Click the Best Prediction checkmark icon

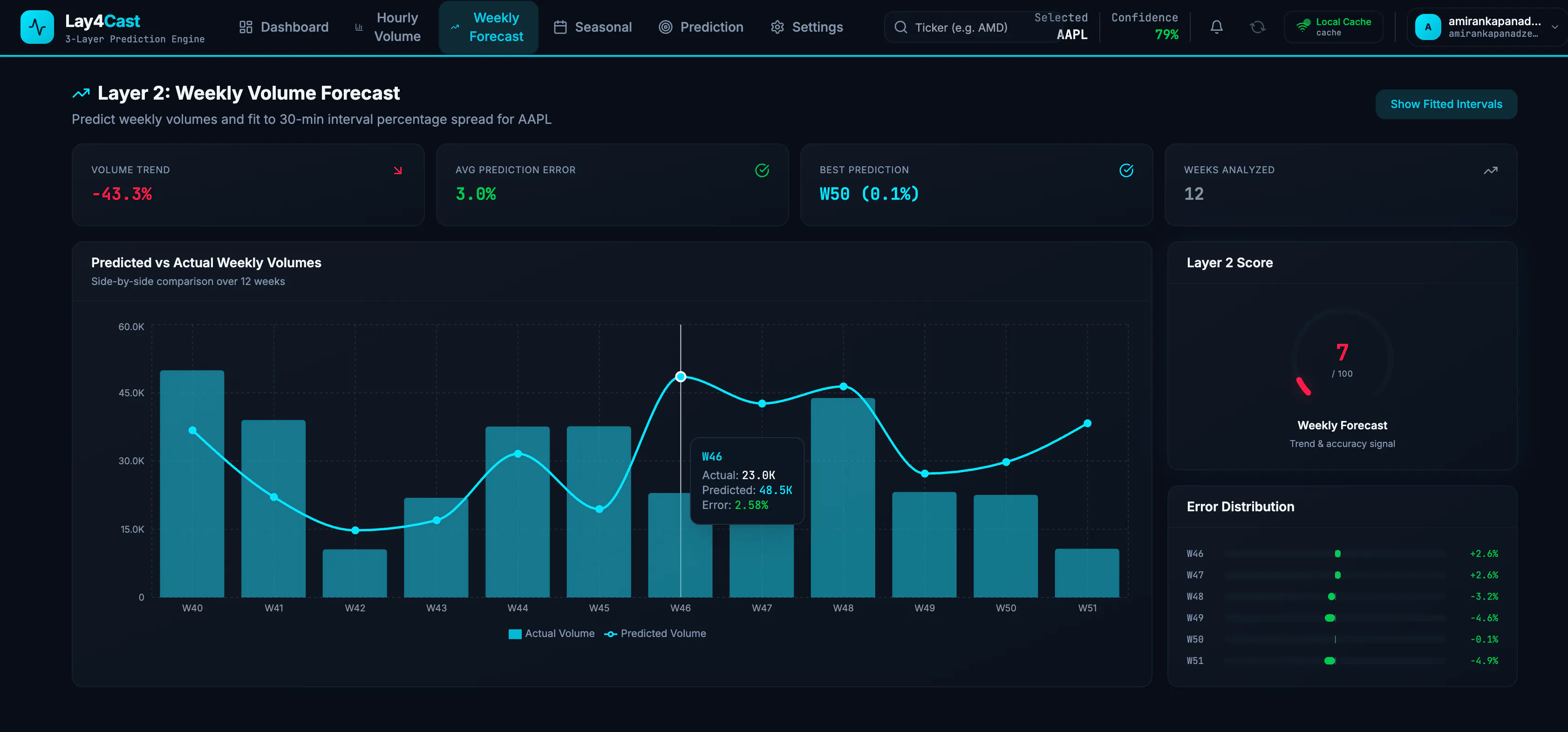click(x=1126, y=170)
